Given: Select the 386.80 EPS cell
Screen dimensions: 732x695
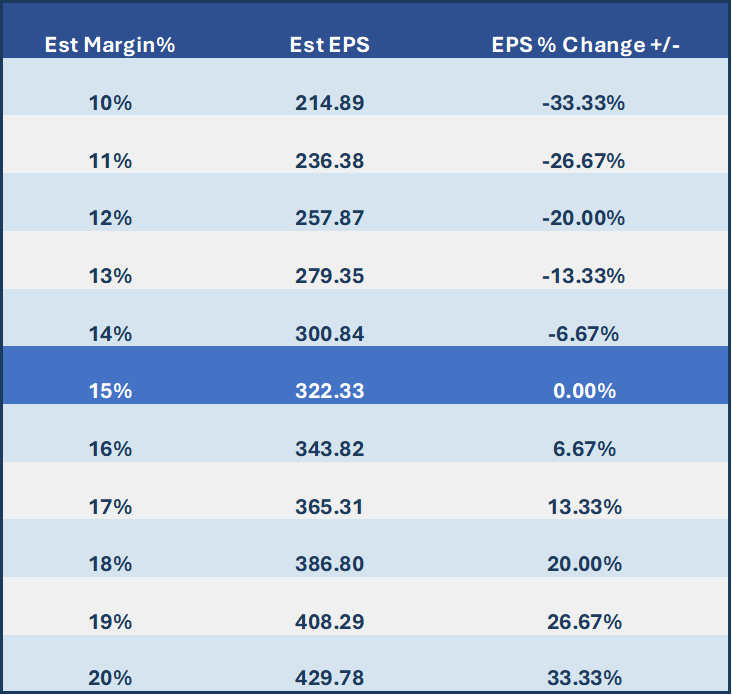Looking at the screenshot, I should pyautogui.click(x=329, y=564).
